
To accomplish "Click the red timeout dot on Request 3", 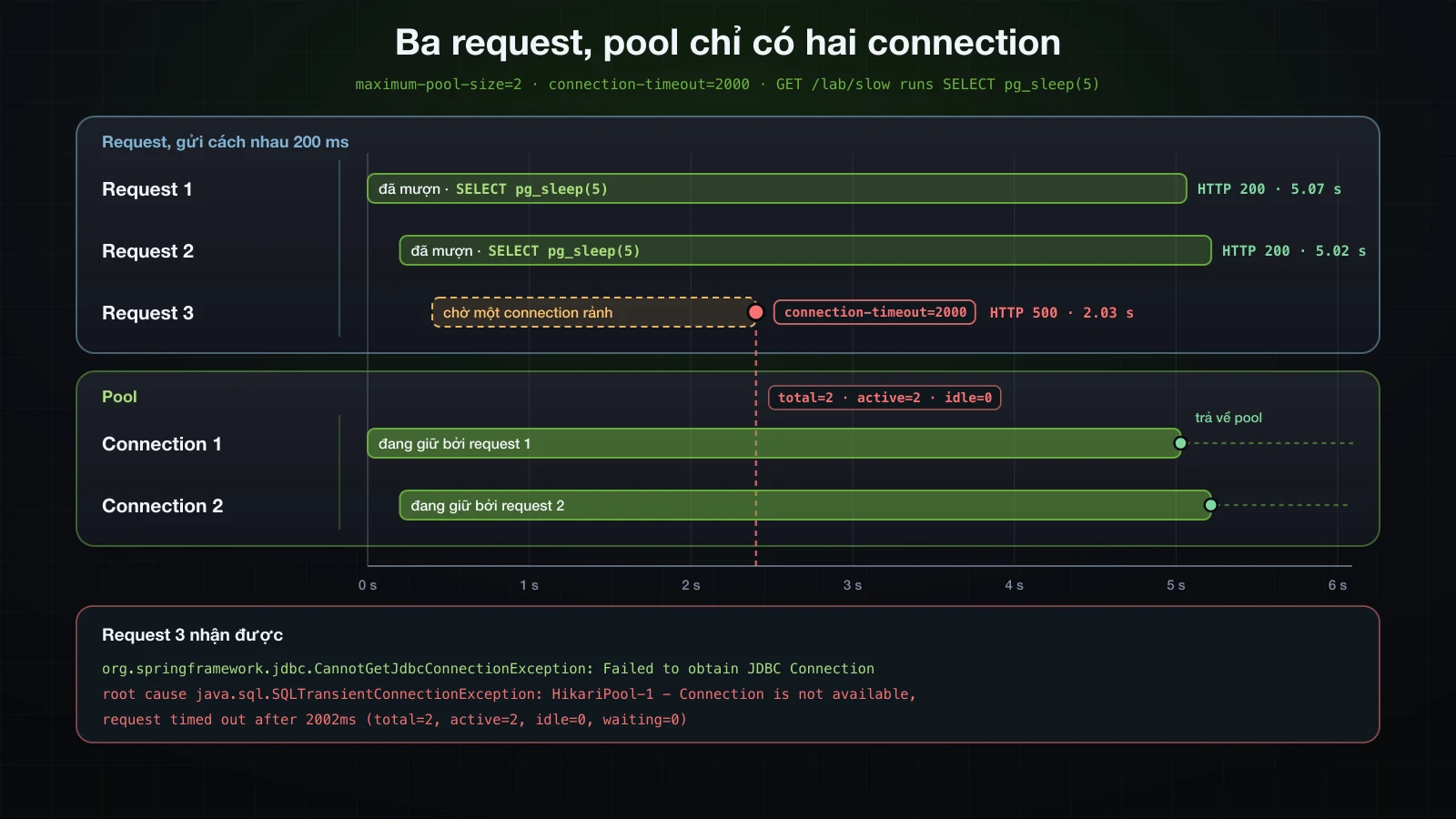I will 755,312.
